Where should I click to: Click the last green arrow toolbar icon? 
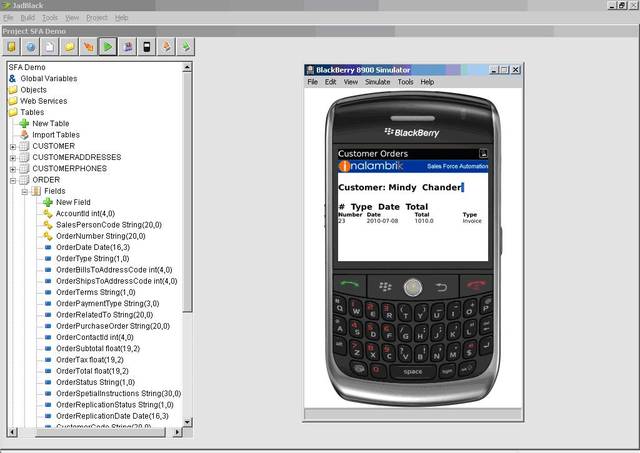(185, 47)
